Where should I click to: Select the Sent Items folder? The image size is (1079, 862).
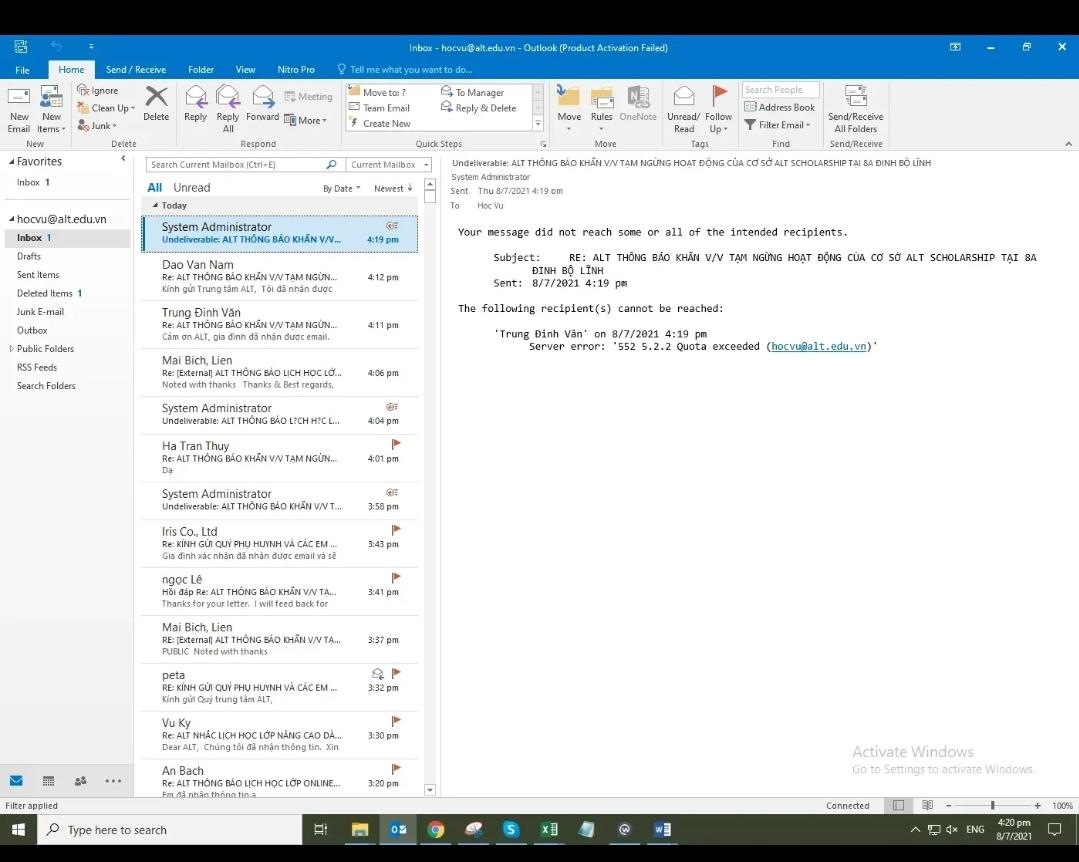(38, 274)
